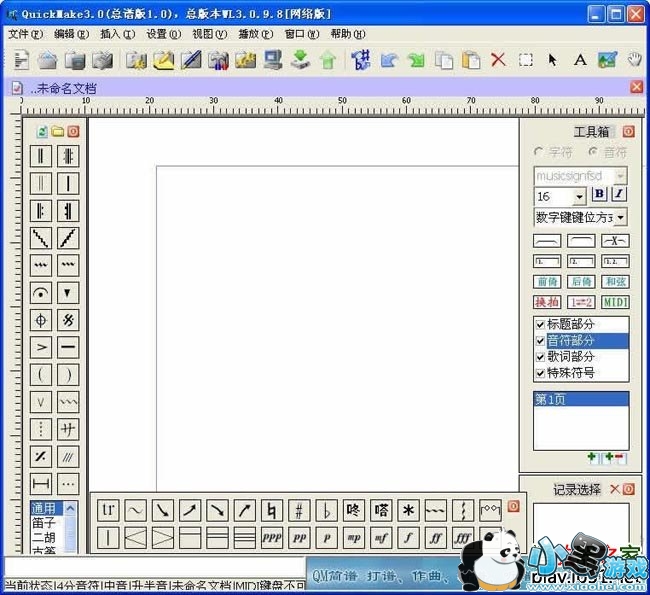Image resolution: width=650 pixels, height=595 pixels.
Task: Select 第1页 in the page list
Action: point(581,399)
